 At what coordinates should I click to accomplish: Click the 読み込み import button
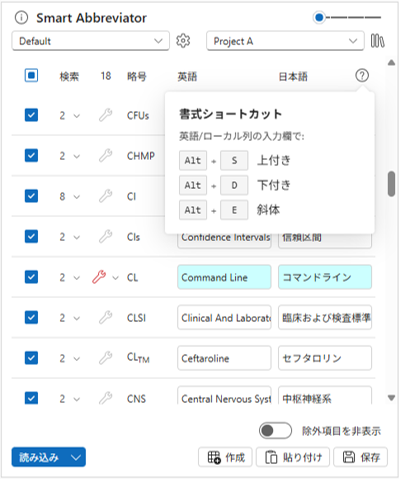point(39,457)
